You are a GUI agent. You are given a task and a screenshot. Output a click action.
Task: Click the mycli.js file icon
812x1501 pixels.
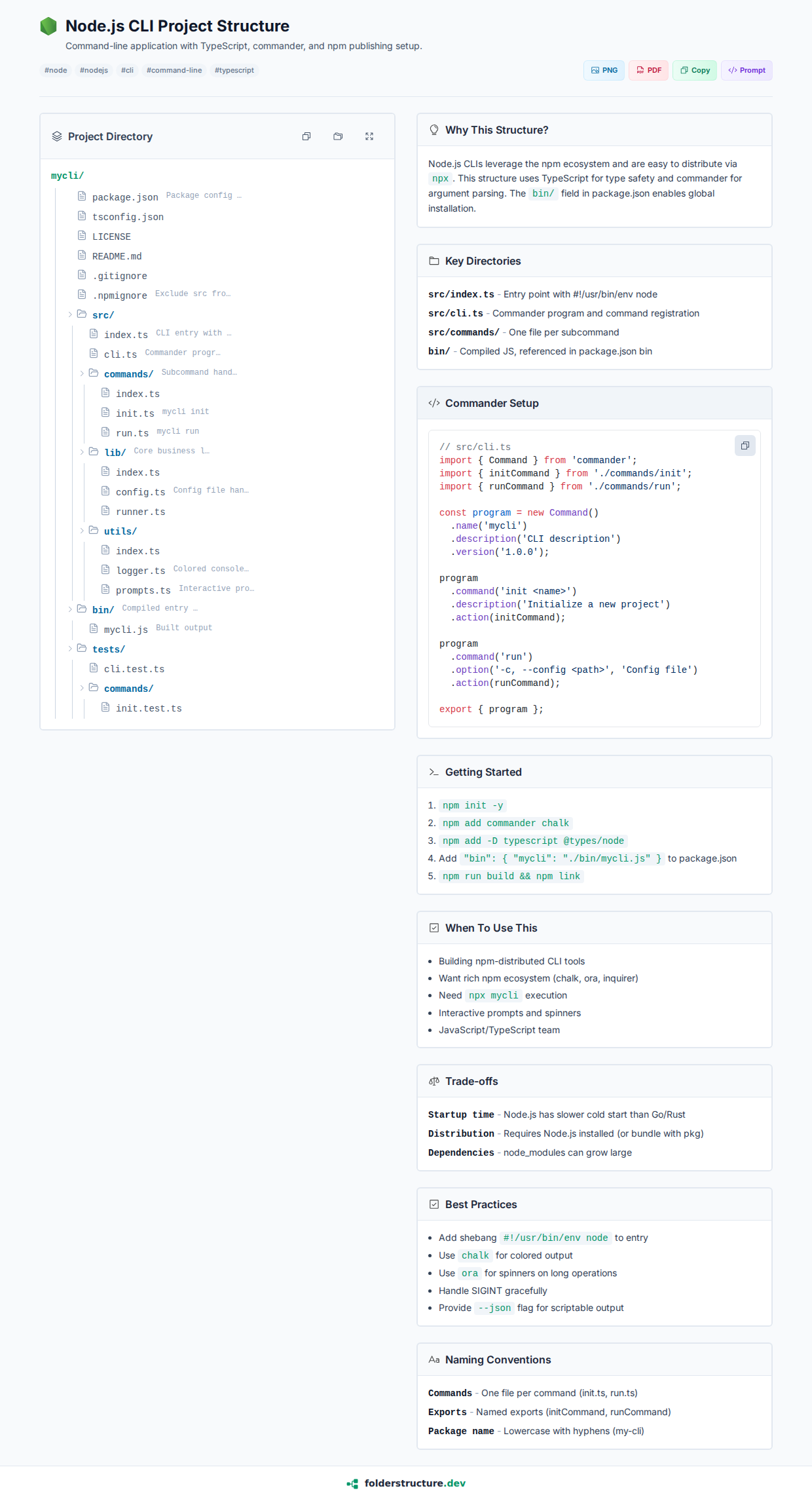pyautogui.click(x=94, y=628)
